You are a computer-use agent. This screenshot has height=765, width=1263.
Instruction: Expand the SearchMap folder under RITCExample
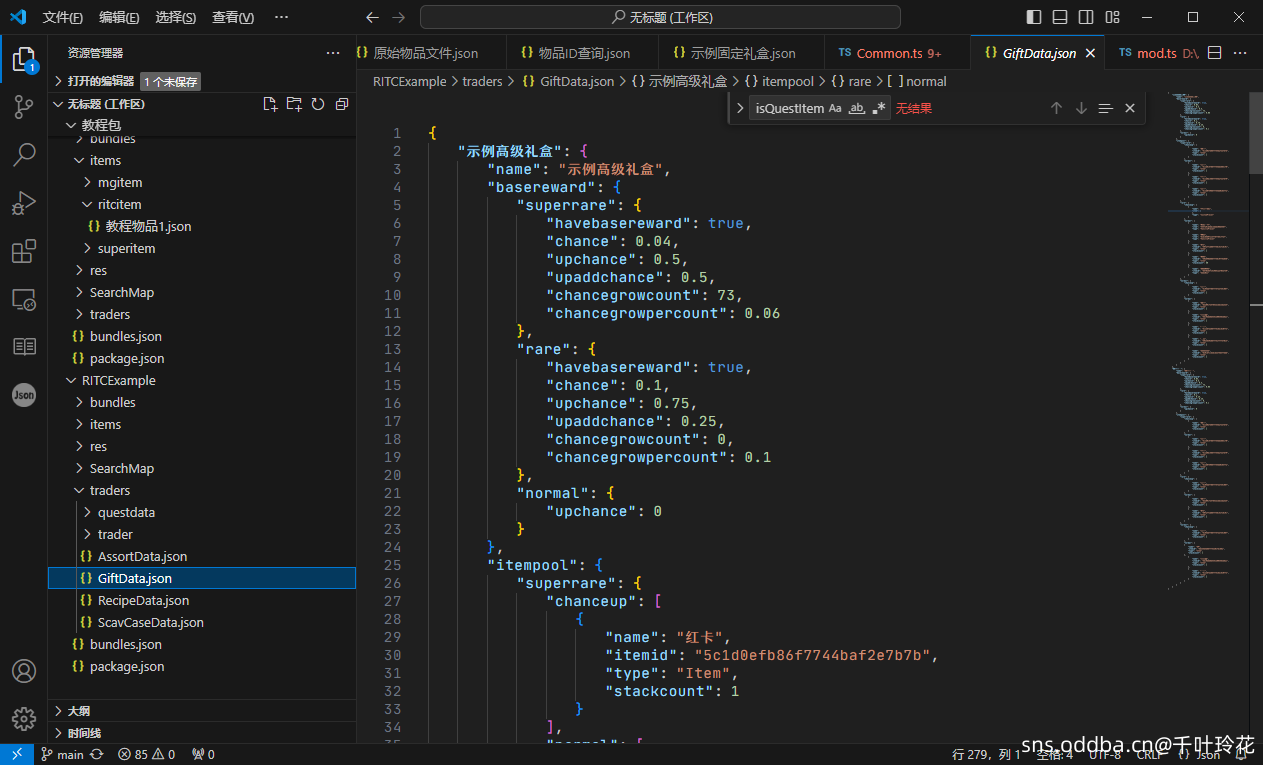coord(202,468)
